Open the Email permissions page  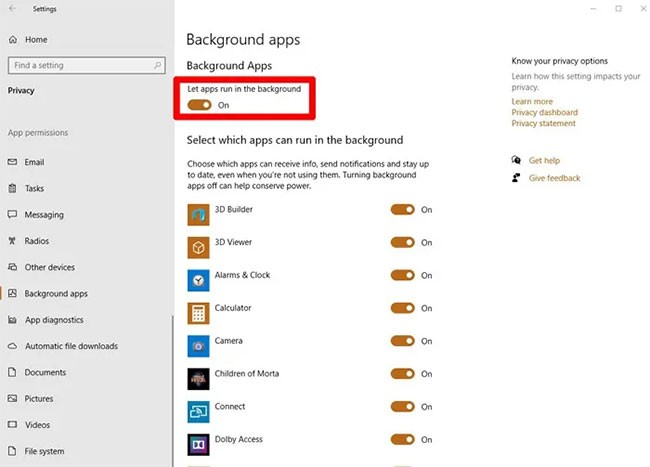point(34,162)
